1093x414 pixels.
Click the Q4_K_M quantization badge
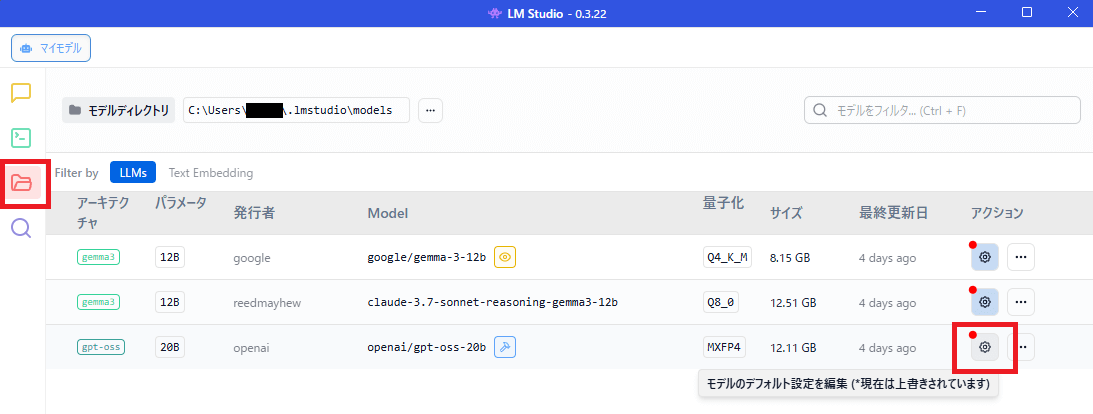pyautogui.click(x=728, y=257)
